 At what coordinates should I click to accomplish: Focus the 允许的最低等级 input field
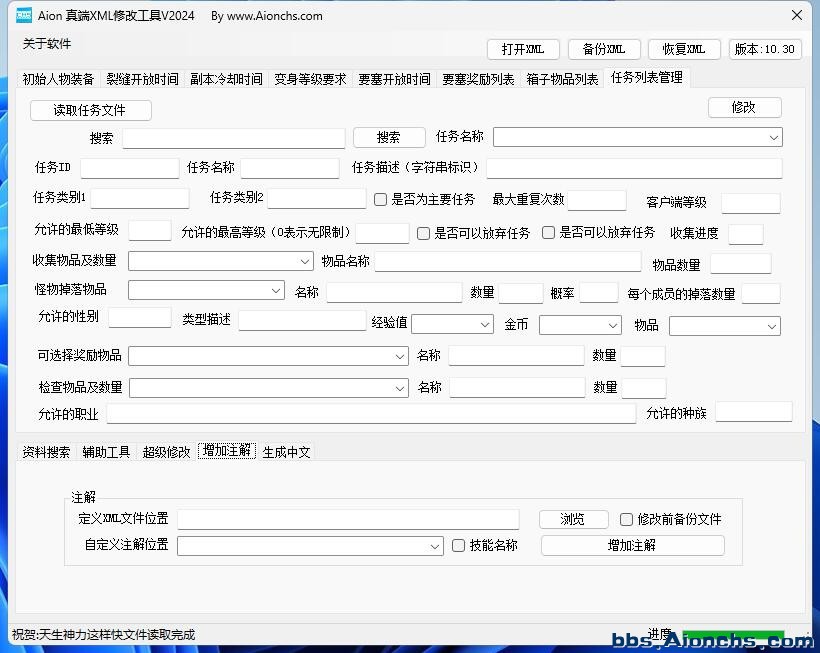[150, 231]
